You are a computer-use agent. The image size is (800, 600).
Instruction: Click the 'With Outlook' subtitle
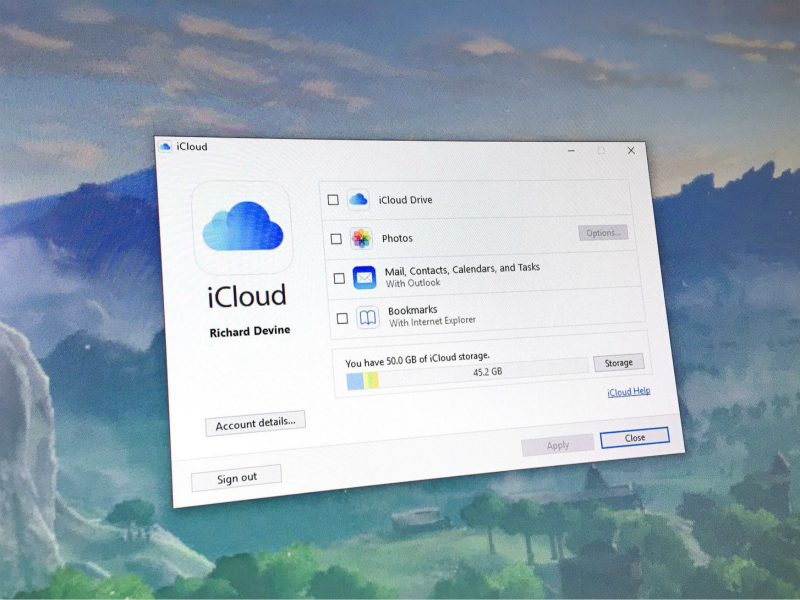[x=413, y=283]
